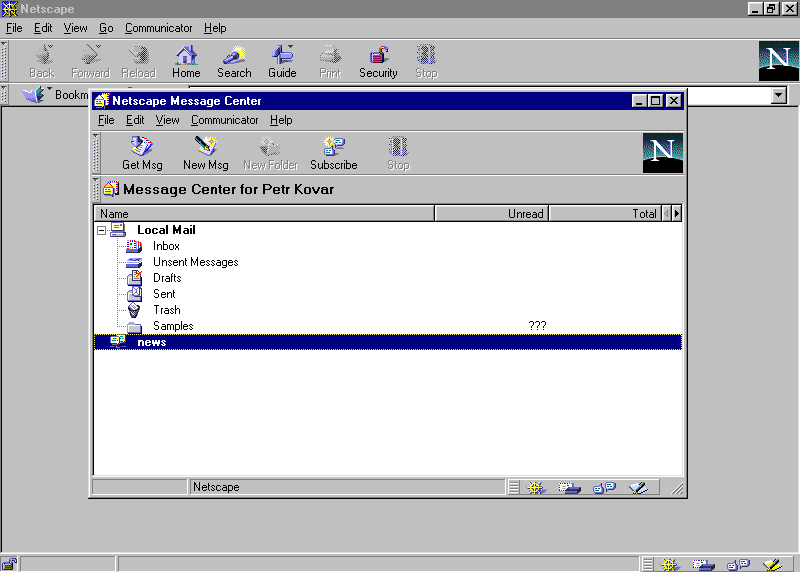The image size is (800, 572).
Task: Open Subscribe to discussion groups
Action: click(334, 153)
